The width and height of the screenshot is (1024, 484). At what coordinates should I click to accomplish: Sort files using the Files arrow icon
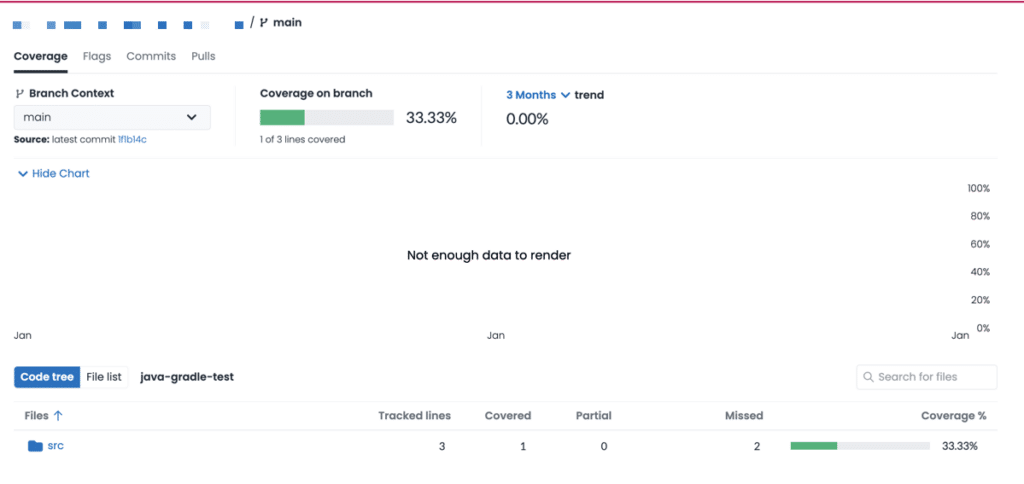point(58,415)
